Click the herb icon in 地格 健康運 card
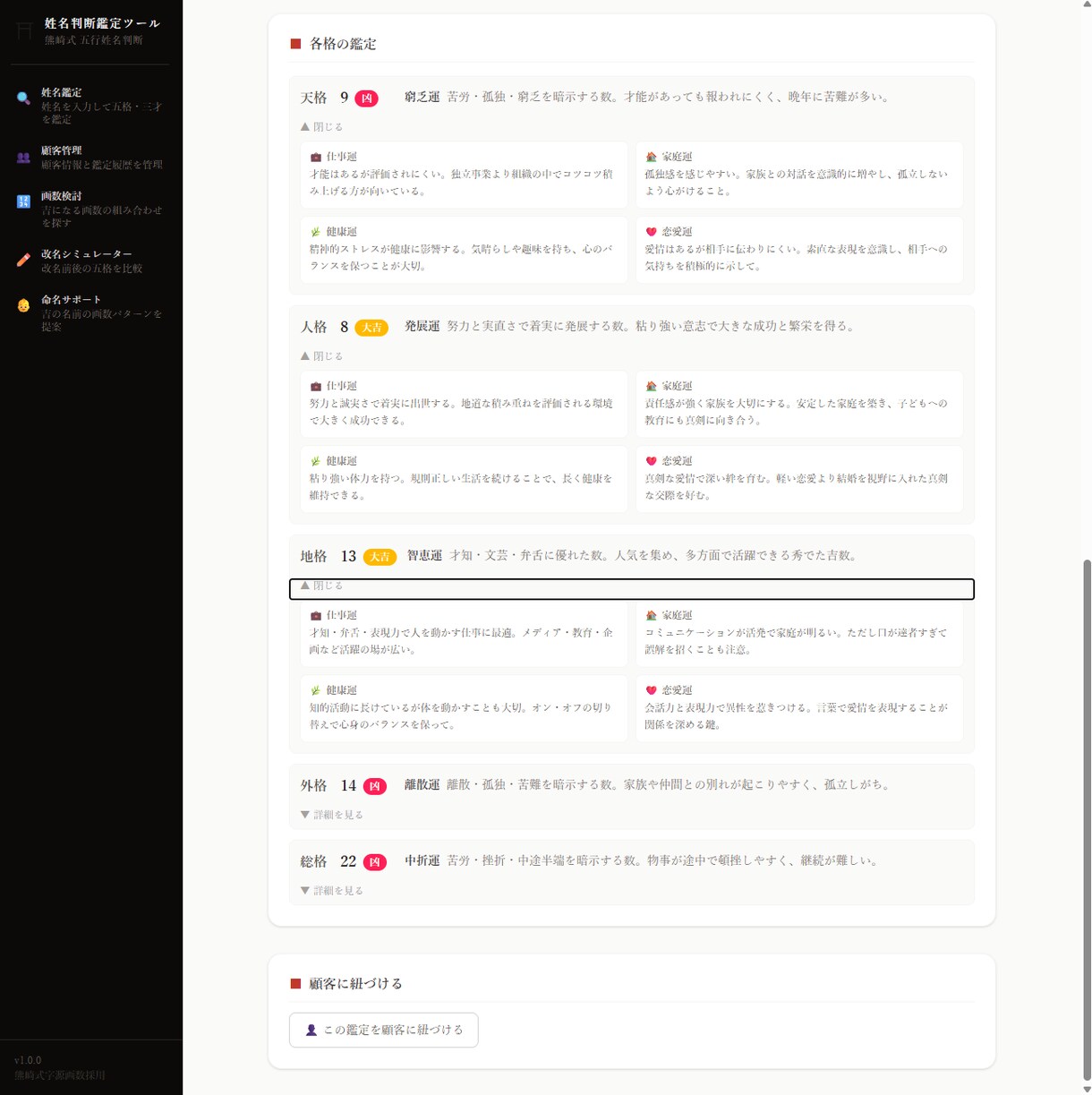 (x=315, y=690)
